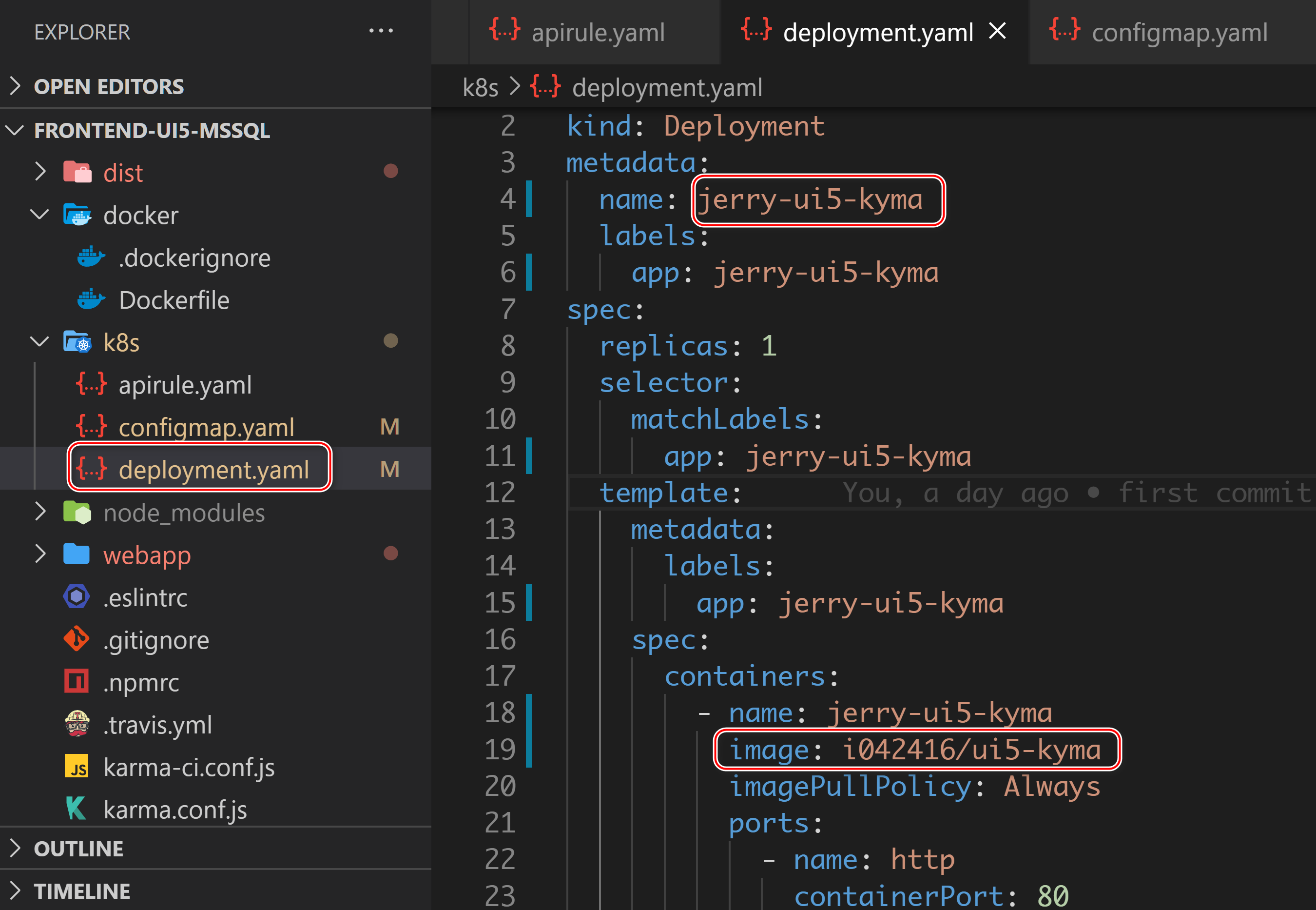1316x910 pixels.
Task: Click the docker folder icon
Action: pyautogui.click(x=77, y=215)
